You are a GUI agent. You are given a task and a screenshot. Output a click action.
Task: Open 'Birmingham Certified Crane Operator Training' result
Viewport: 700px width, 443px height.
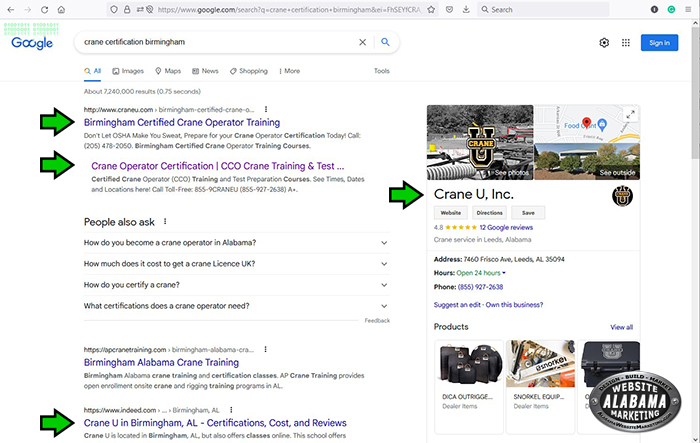tap(182, 122)
